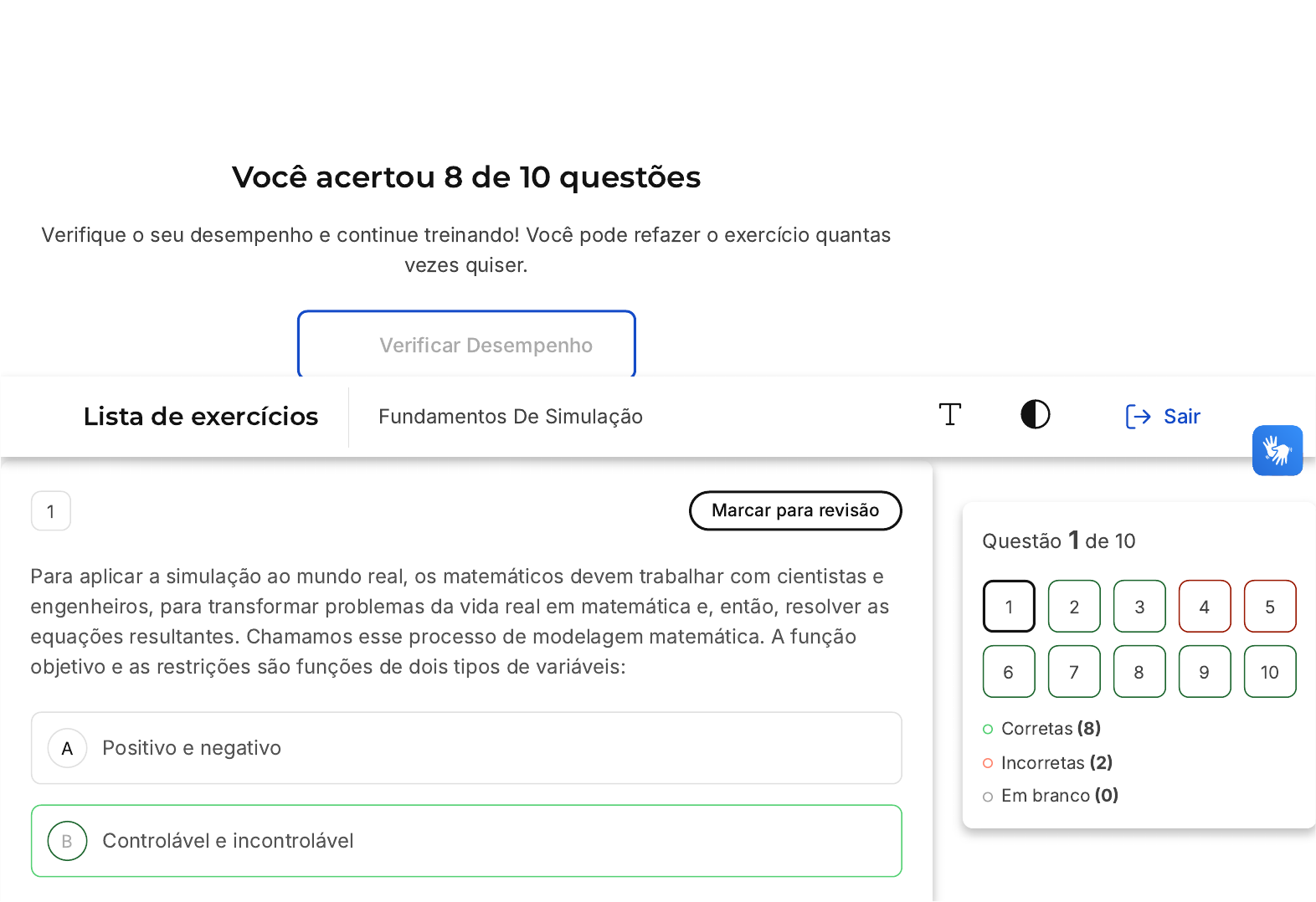Select option A circle, Positivo e negativo
1316x902 pixels.
click(68, 748)
